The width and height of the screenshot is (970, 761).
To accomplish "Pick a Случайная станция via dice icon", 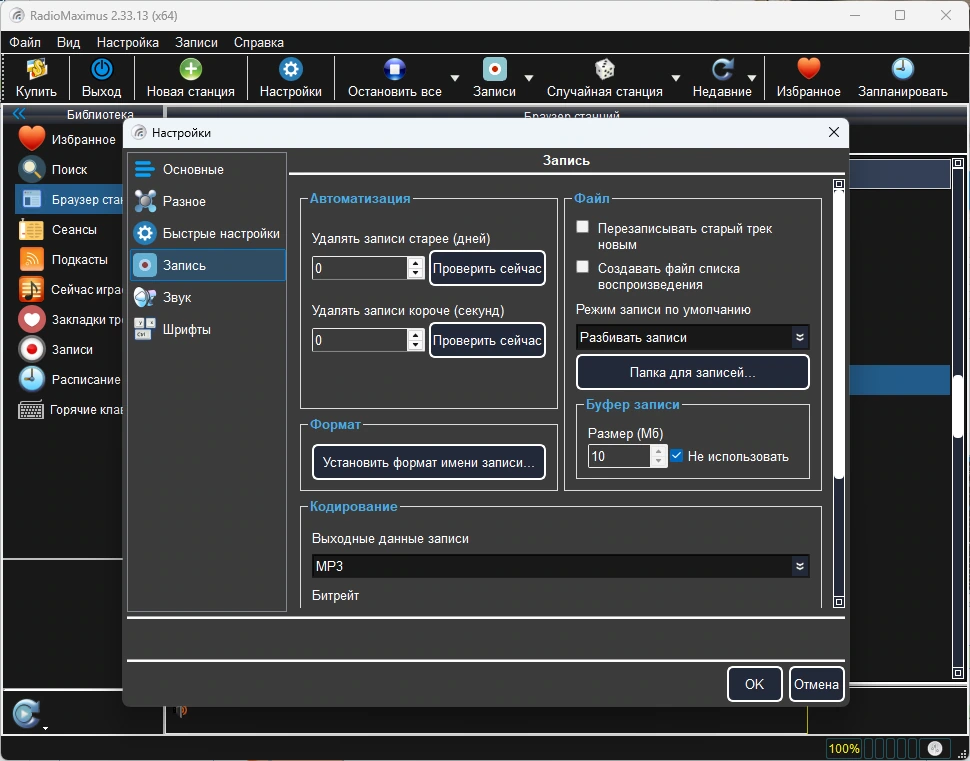I will pyautogui.click(x=604, y=69).
